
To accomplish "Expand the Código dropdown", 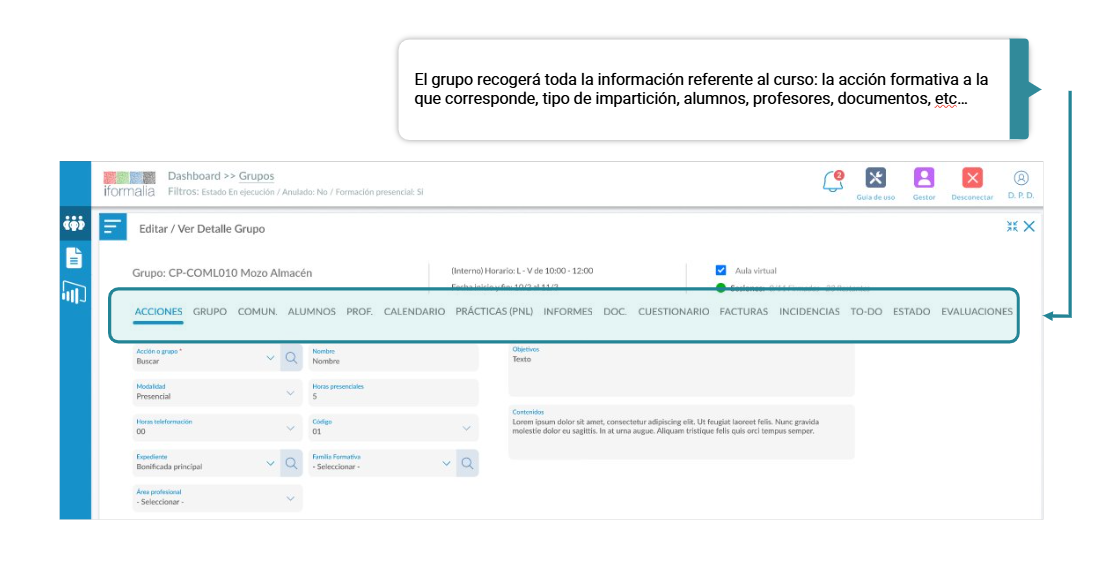I will click(467, 428).
